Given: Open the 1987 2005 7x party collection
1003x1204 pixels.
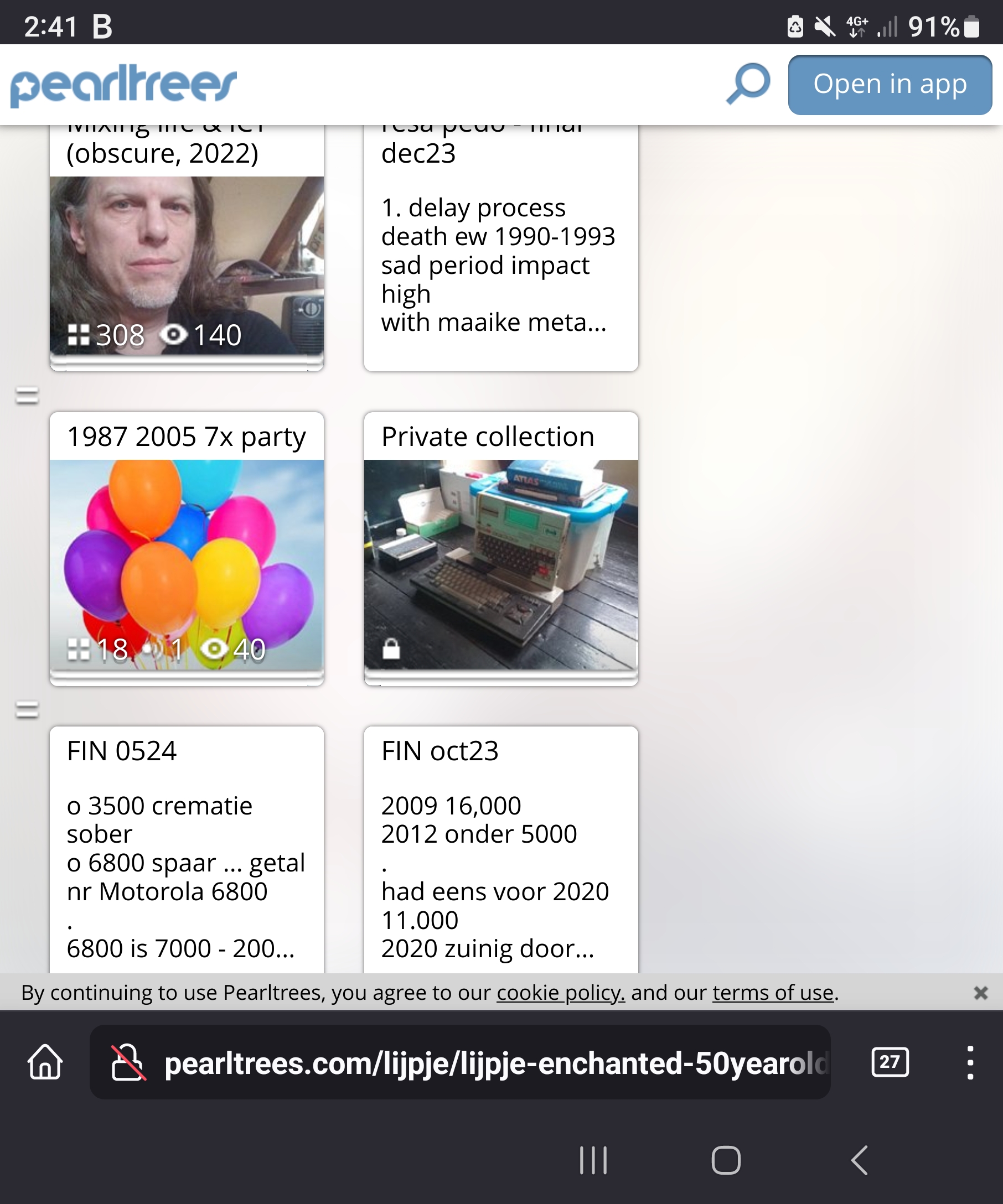Looking at the screenshot, I should point(187,549).
